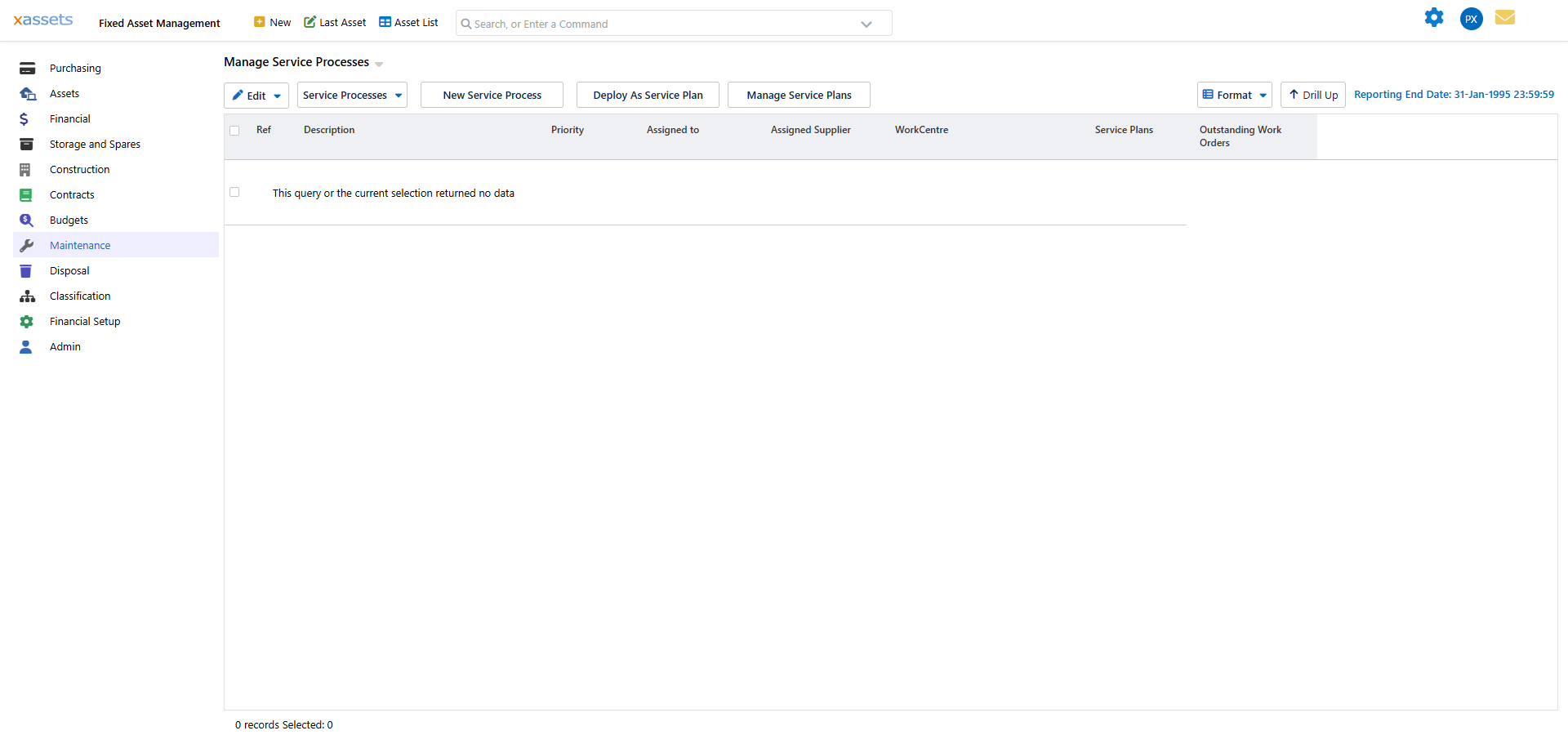This screenshot has width=1568, height=744.
Task: Click the PX user avatar
Action: coord(1471,19)
